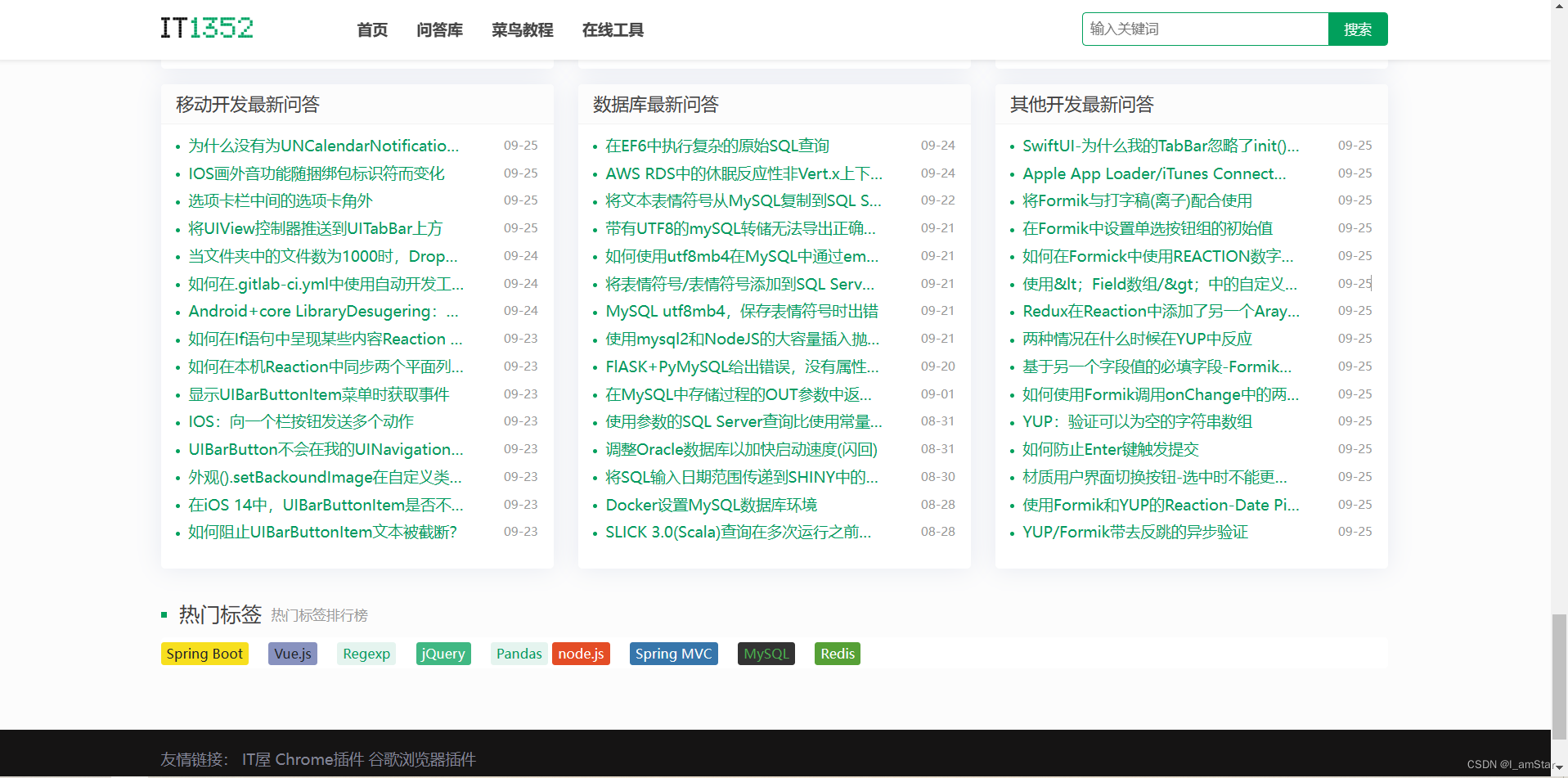Open 如何阻止UIBarButtonItem文本被截断 question
This screenshot has height=778, width=1568.
click(x=323, y=532)
